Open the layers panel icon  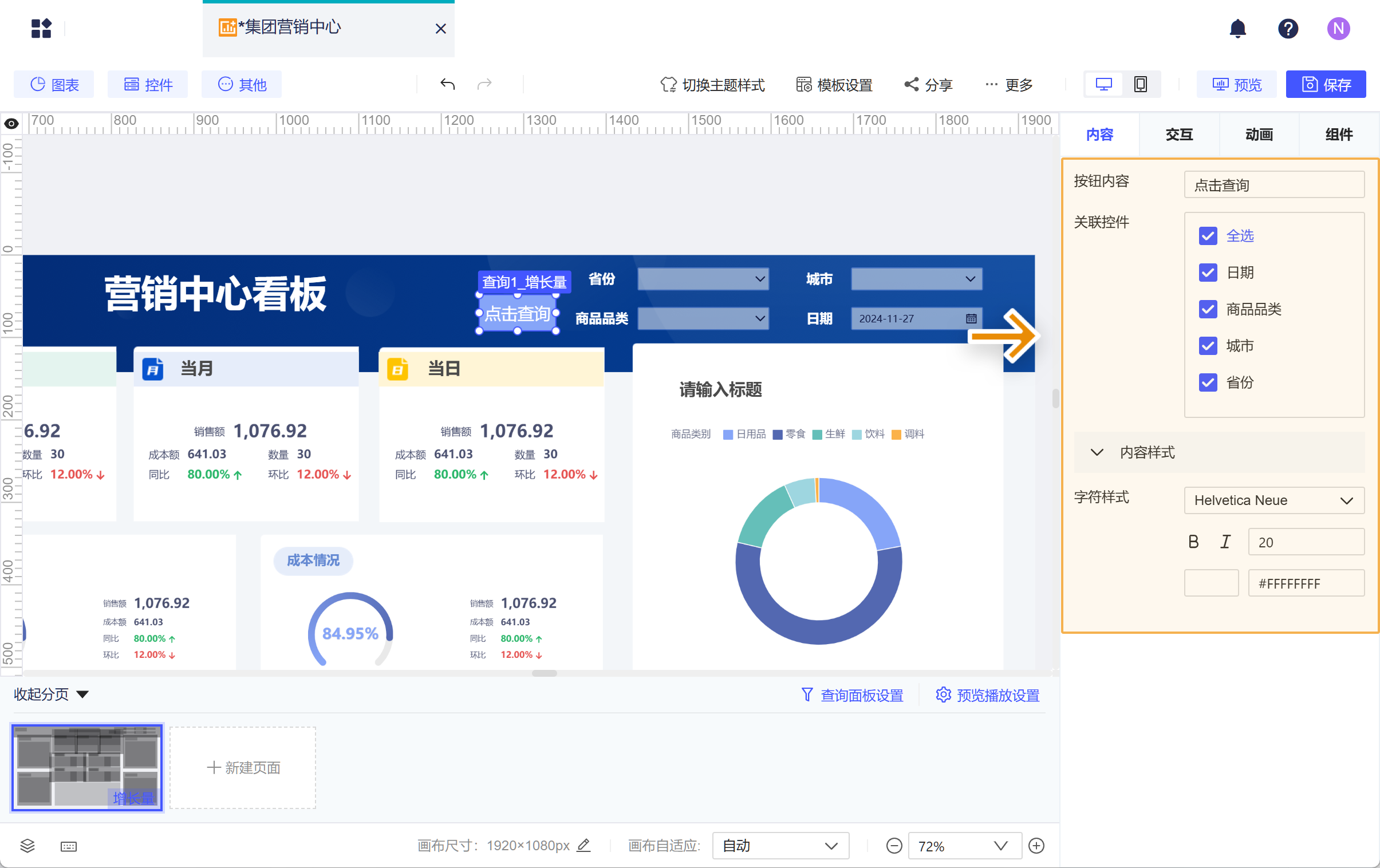27,846
